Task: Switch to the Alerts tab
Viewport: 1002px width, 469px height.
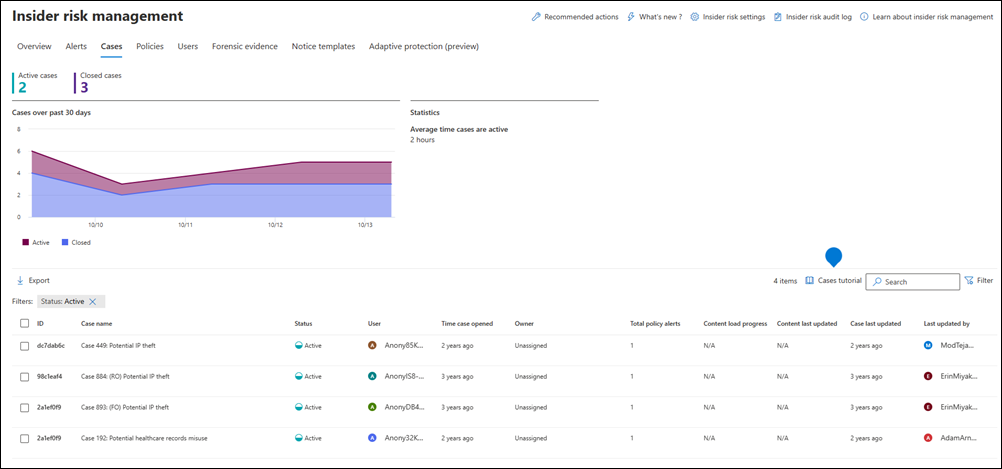Action: click(x=76, y=46)
